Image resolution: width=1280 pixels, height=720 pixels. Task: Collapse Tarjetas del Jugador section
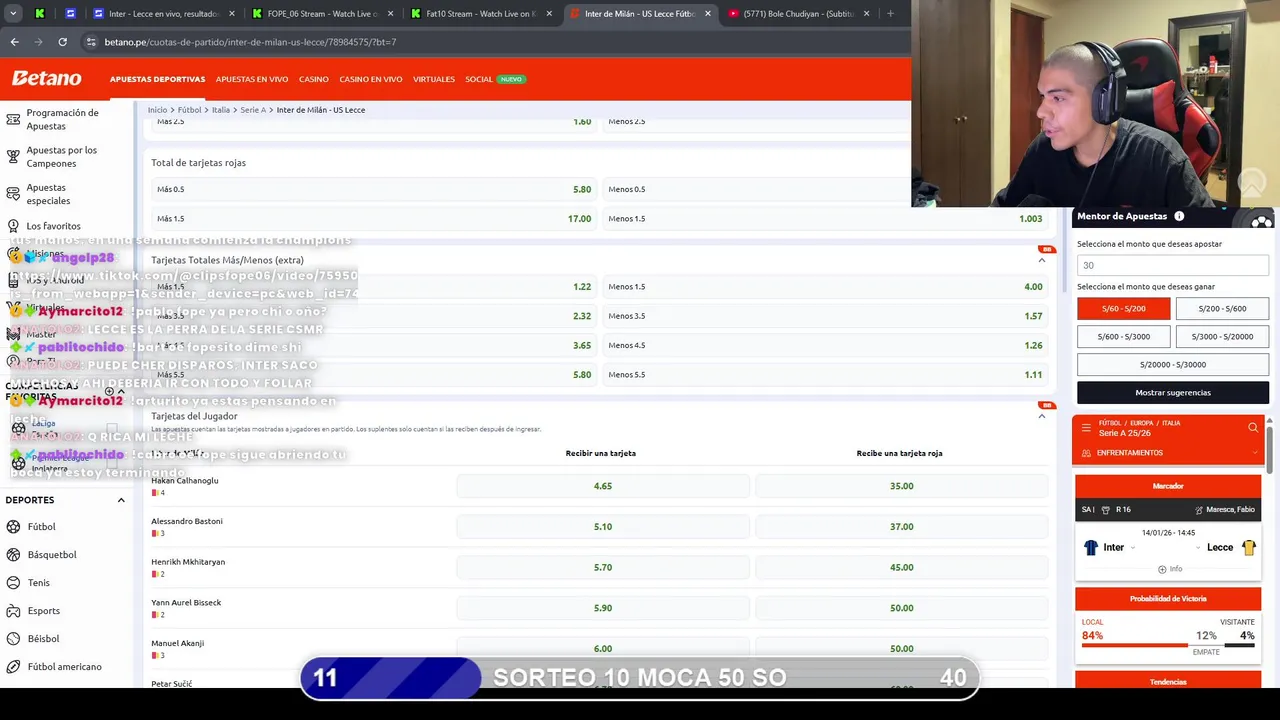(x=1042, y=416)
